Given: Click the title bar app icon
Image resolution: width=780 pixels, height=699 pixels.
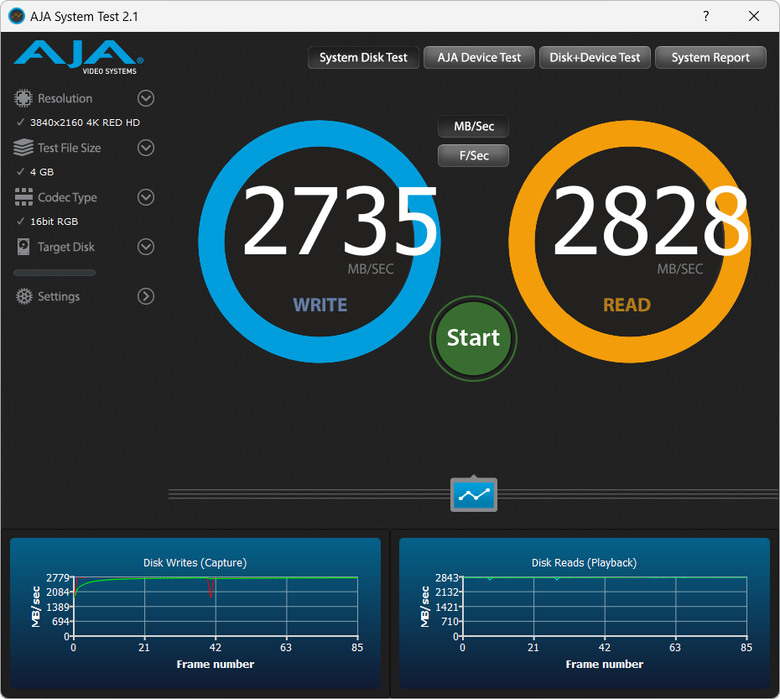Looking at the screenshot, I should point(16,16).
